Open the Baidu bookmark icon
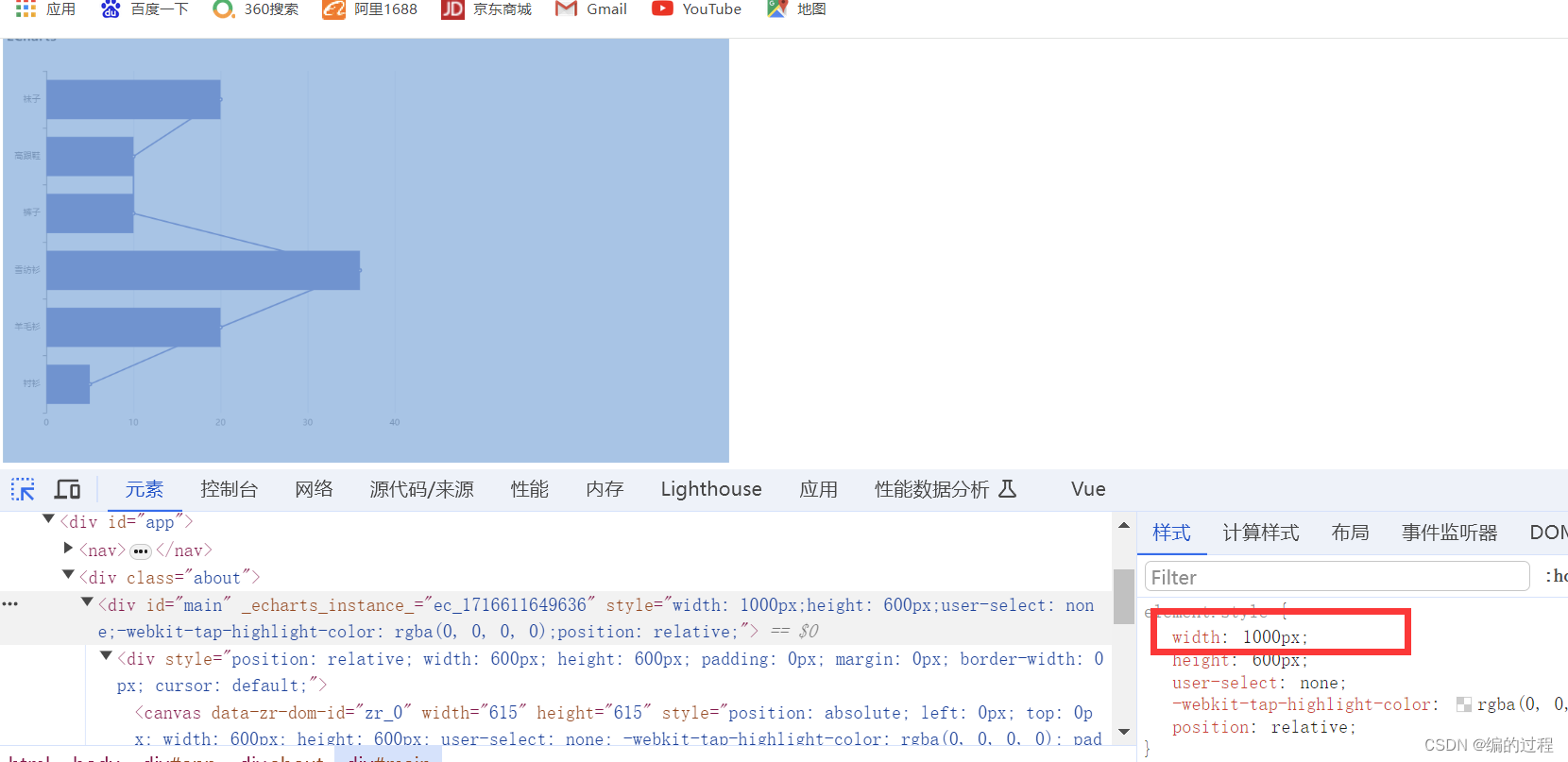This screenshot has width=1568, height=762. pos(111,9)
